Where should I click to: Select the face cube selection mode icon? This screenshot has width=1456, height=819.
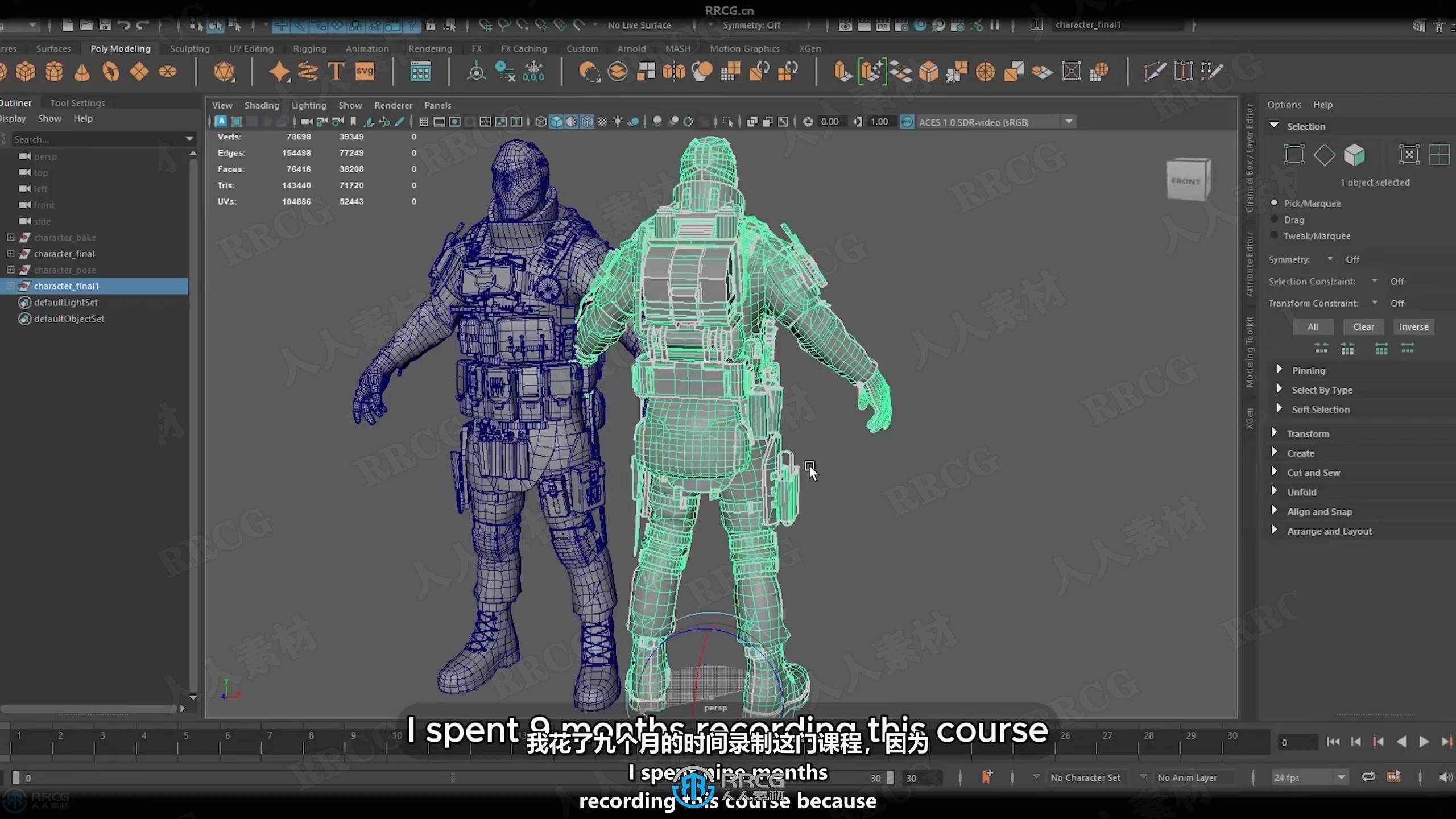1354,155
